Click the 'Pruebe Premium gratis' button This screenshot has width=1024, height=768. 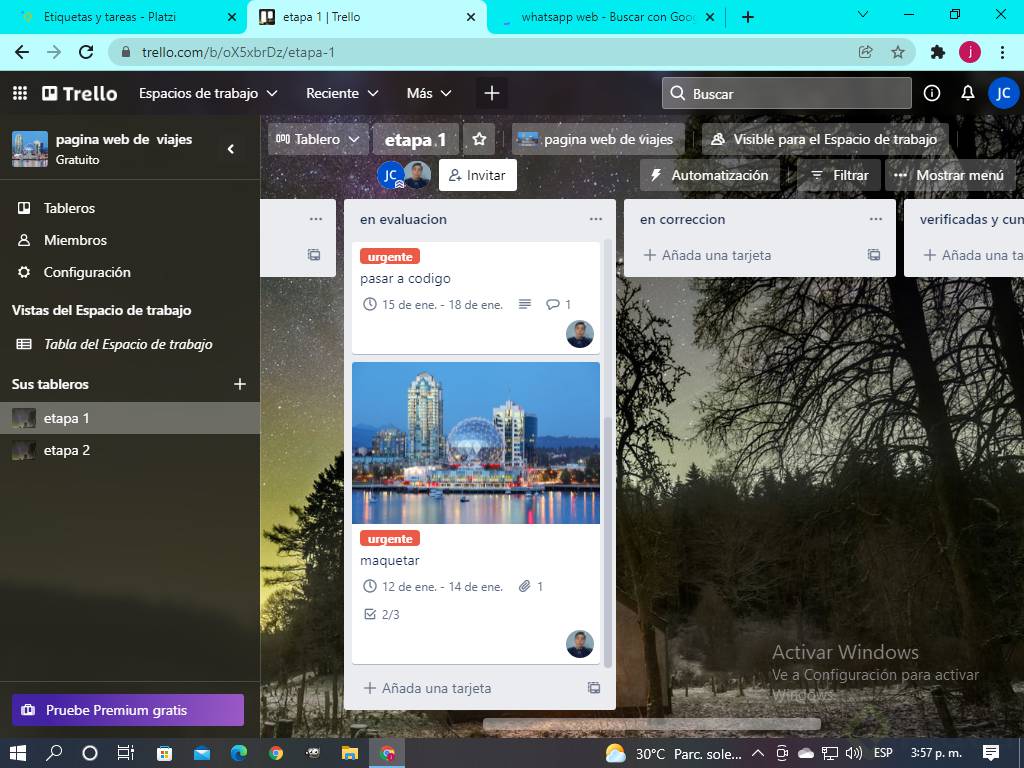click(x=128, y=710)
